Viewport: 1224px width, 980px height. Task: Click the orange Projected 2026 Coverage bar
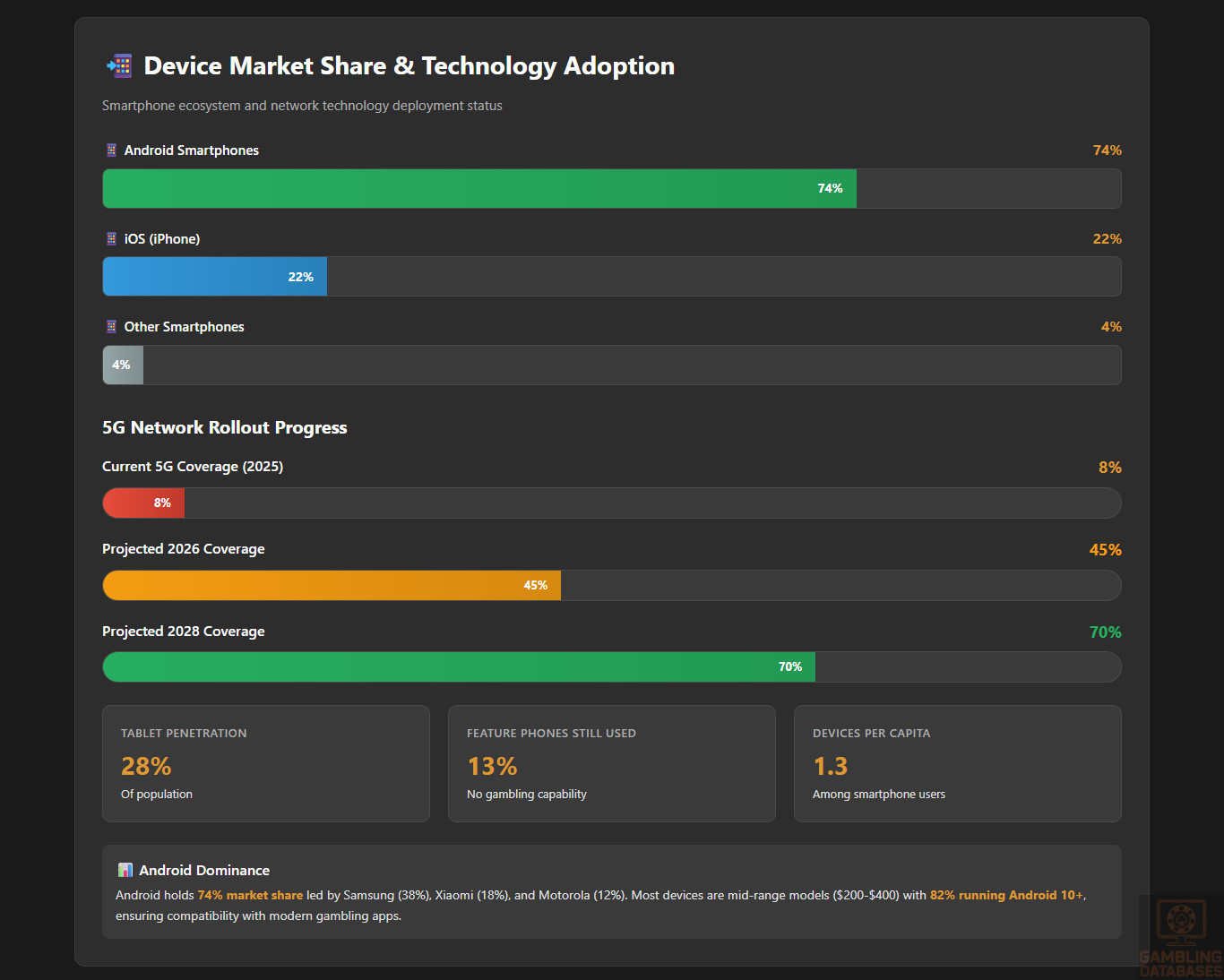tap(332, 586)
